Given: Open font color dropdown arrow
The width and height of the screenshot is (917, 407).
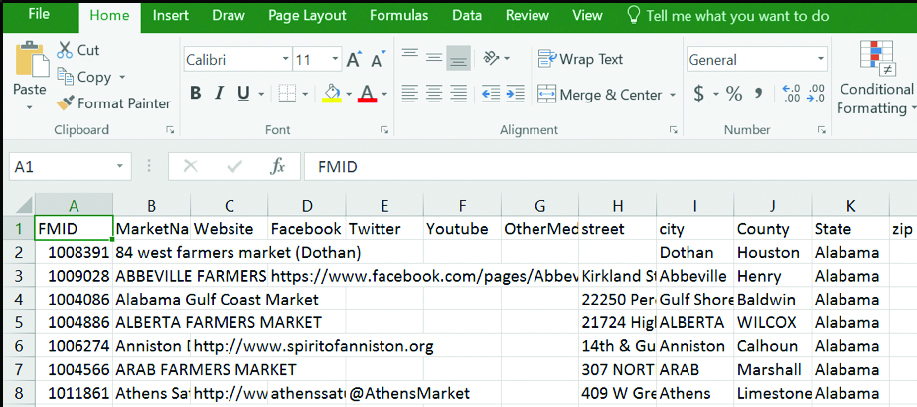Looking at the screenshot, I should point(384,94).
